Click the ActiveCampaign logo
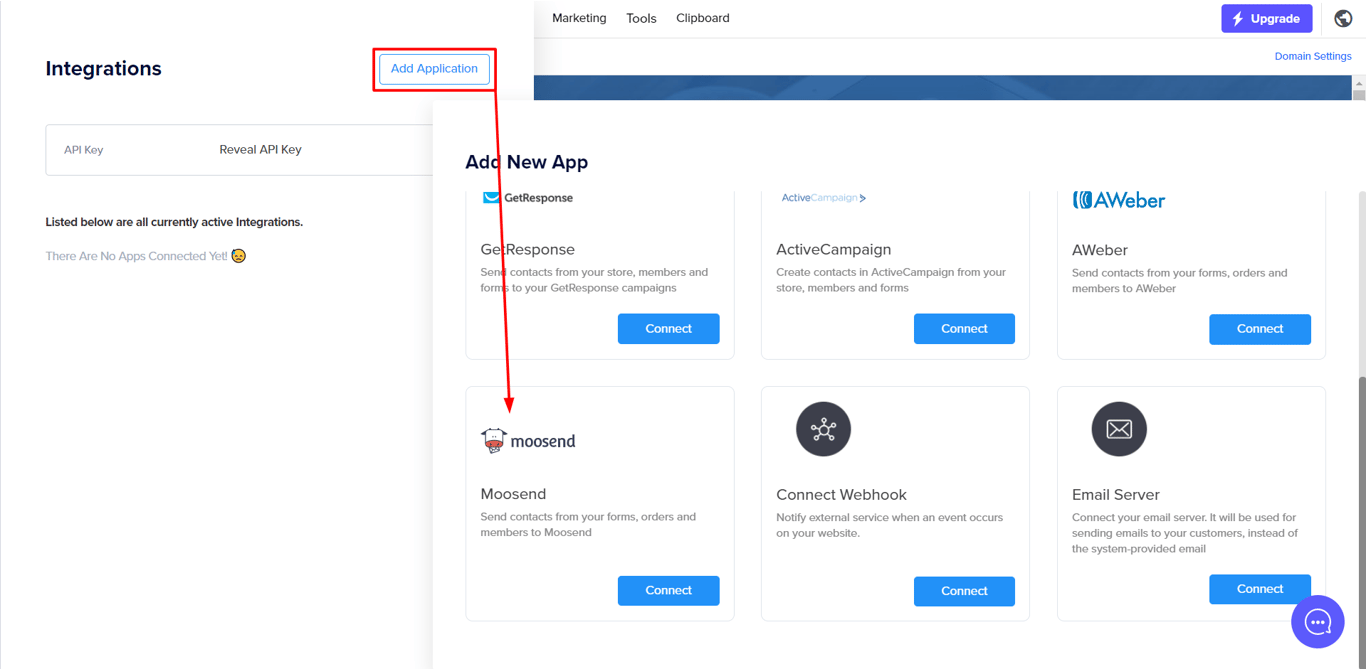Viewport: 1366px width, 669px height. pyautogui.click(x=824, y=198)
